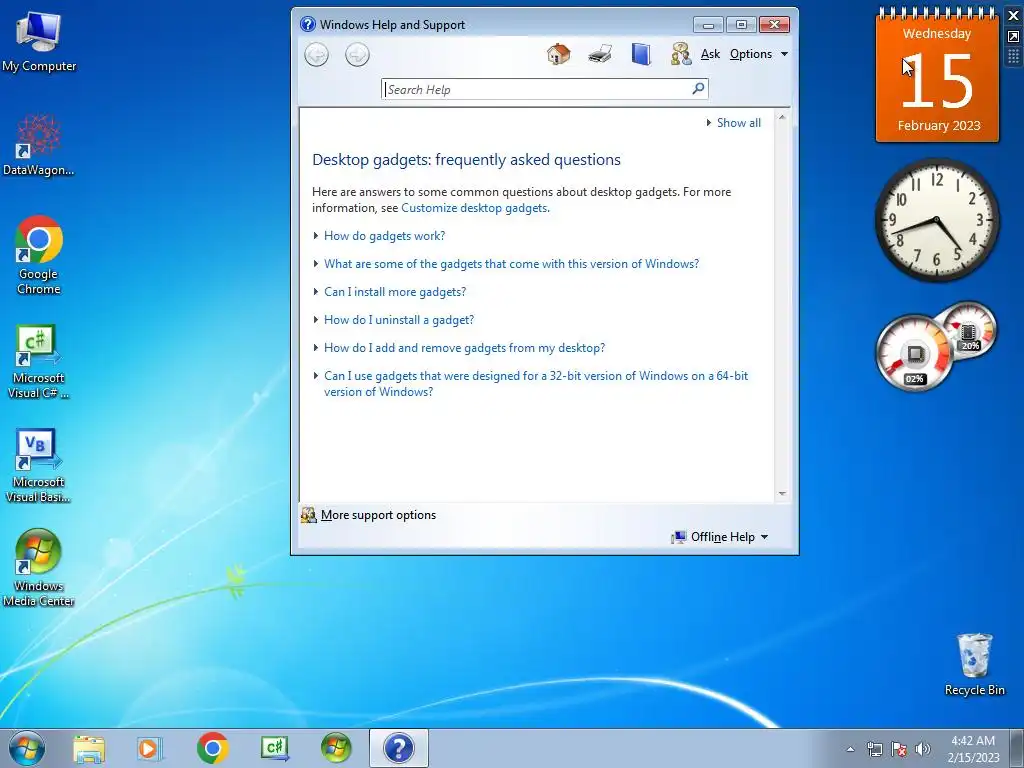Select the DataWagon desktop shortcut

click(x=39, y=145)
